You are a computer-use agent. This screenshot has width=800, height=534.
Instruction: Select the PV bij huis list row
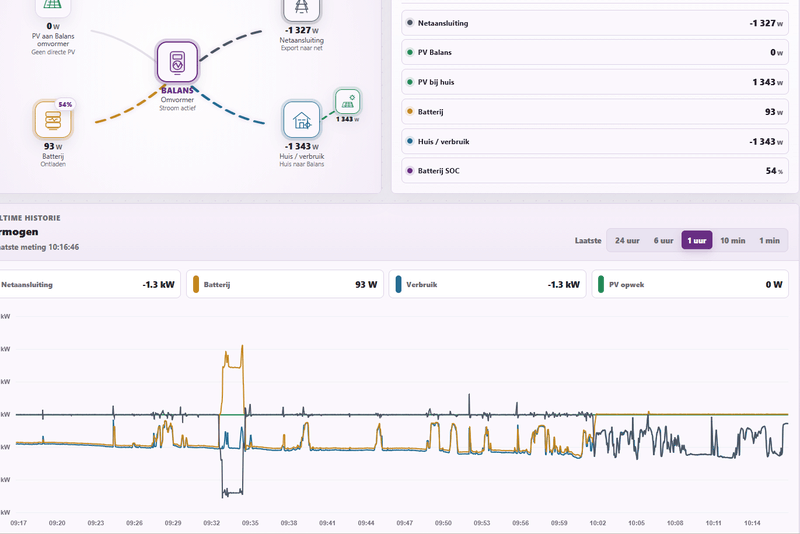click(x=595, y=82)
